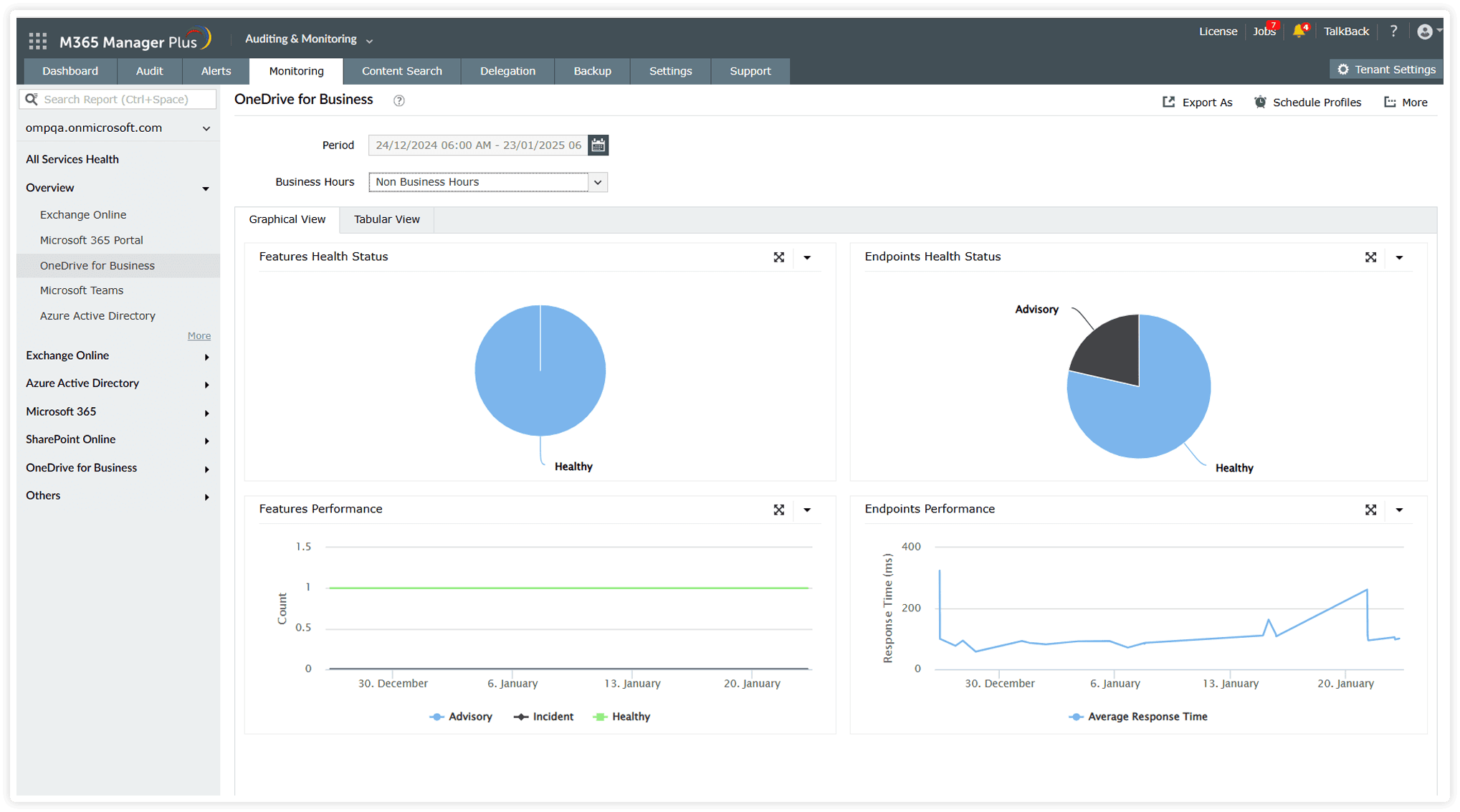Toggle the Healthy legend in Features Performance chart
This screenshot has width=1460, height=812.
coord(630,716)
